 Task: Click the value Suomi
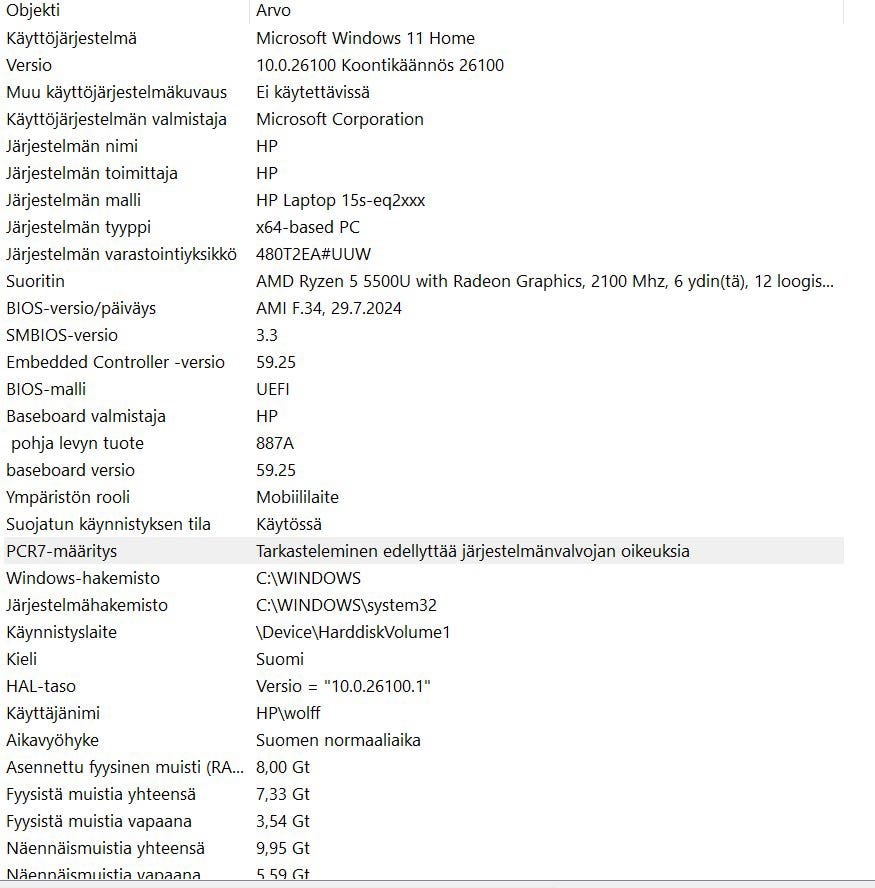tap(280, 659)
